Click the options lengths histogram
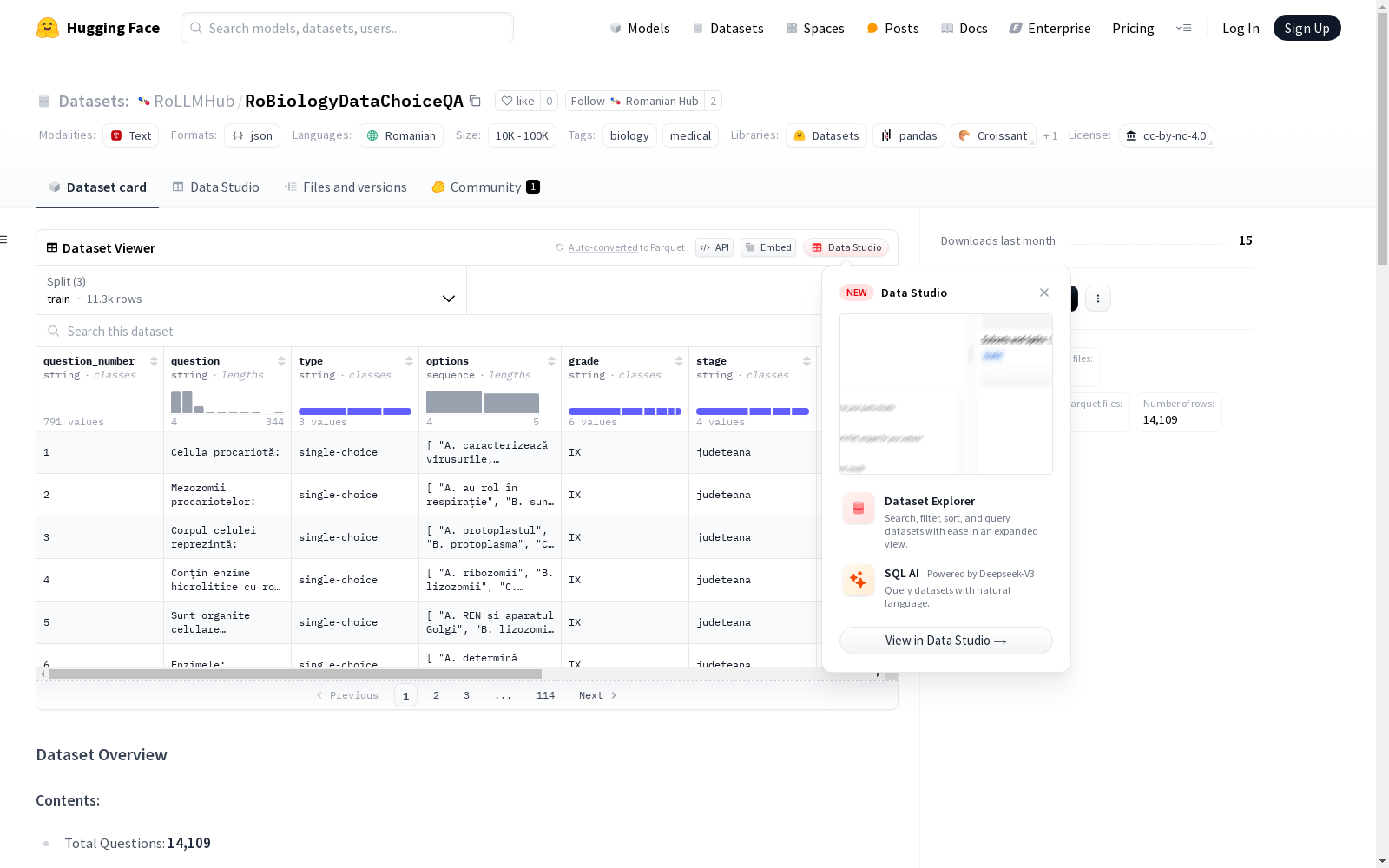The width and height of the screenshot is (1389, 868). [x=483, y=402]
